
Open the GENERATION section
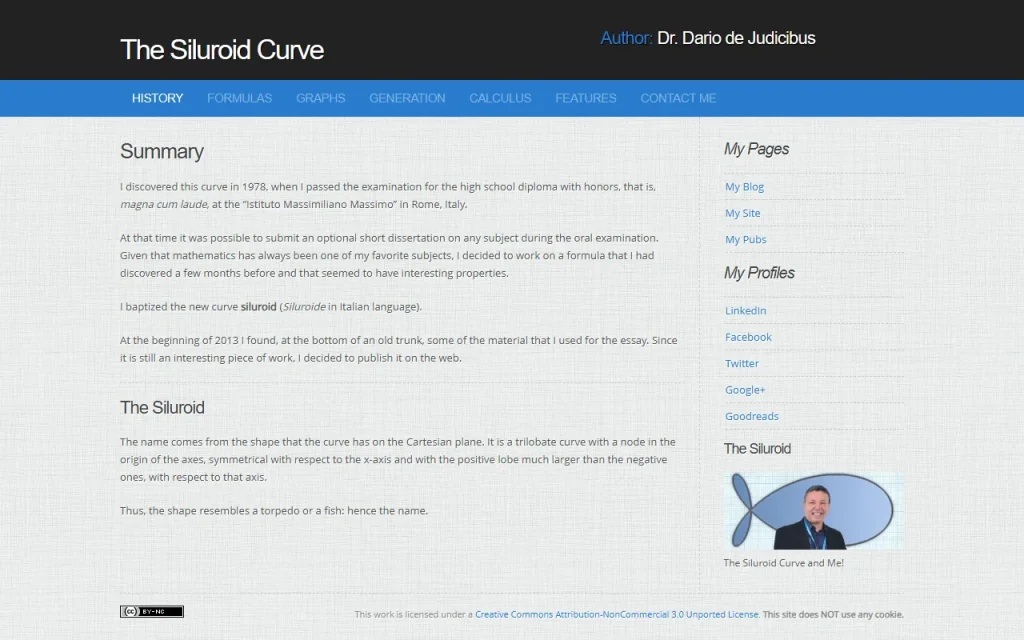point(407,99)
